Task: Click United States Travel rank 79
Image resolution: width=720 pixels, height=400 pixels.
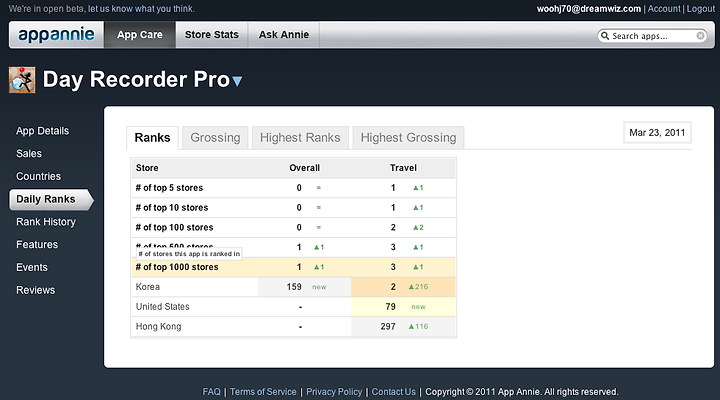Action: coord(390,307)
